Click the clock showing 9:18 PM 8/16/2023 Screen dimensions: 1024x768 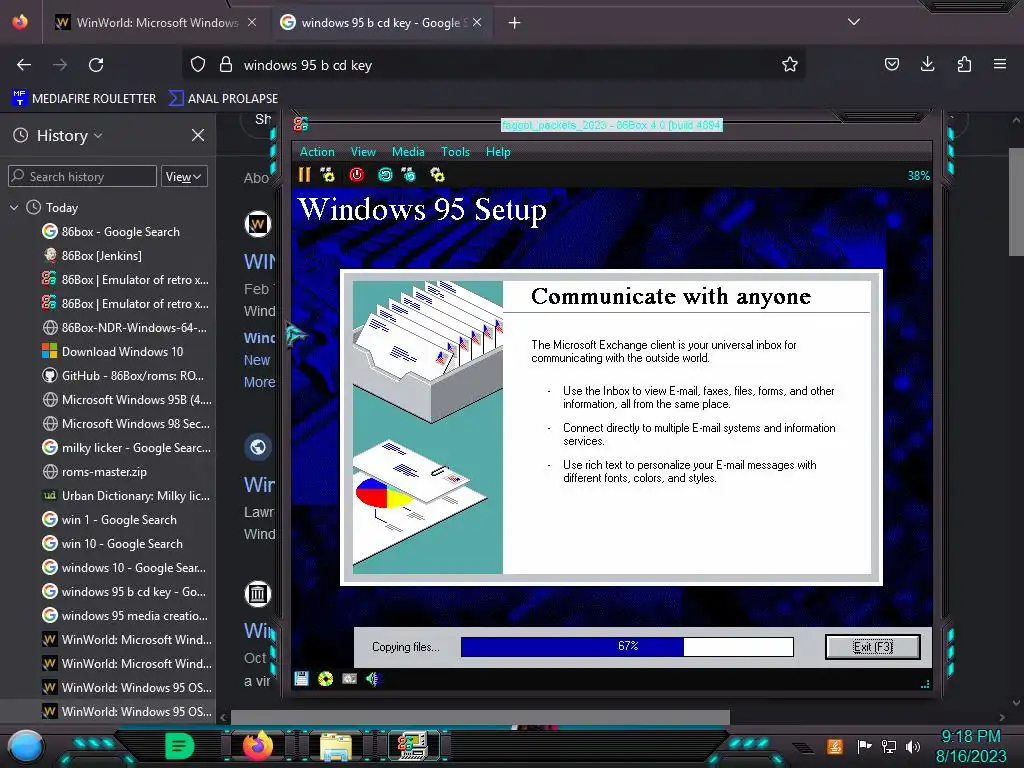pos(970,746)
